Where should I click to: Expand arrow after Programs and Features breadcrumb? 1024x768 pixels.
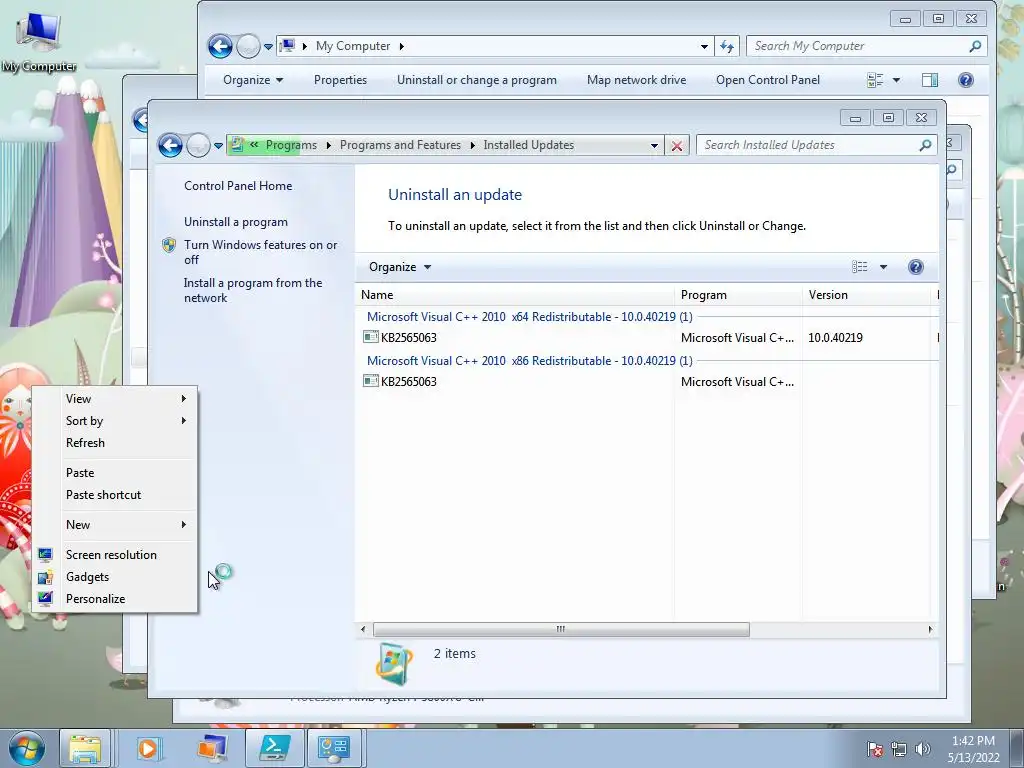472,145
